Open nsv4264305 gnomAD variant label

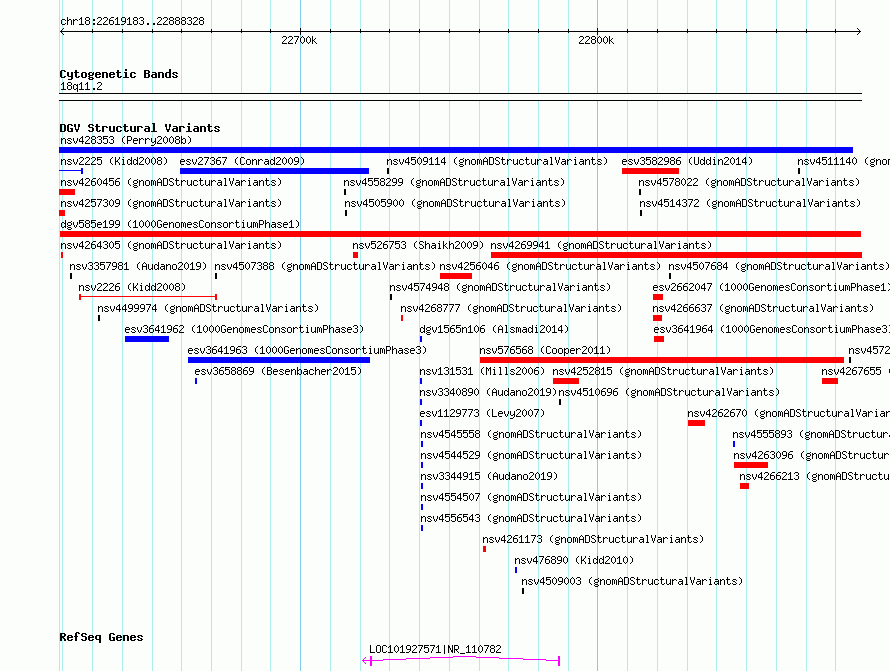point(171,245)
